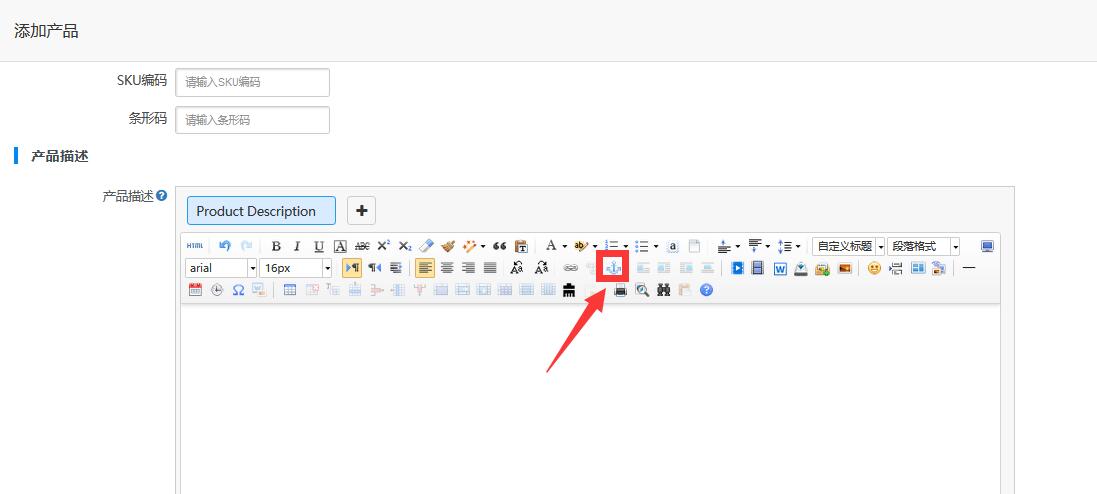This screenshot has height=494, width=1097.
Task: Click the printer icon in toolbar
Action: click(x=621, y=290)
